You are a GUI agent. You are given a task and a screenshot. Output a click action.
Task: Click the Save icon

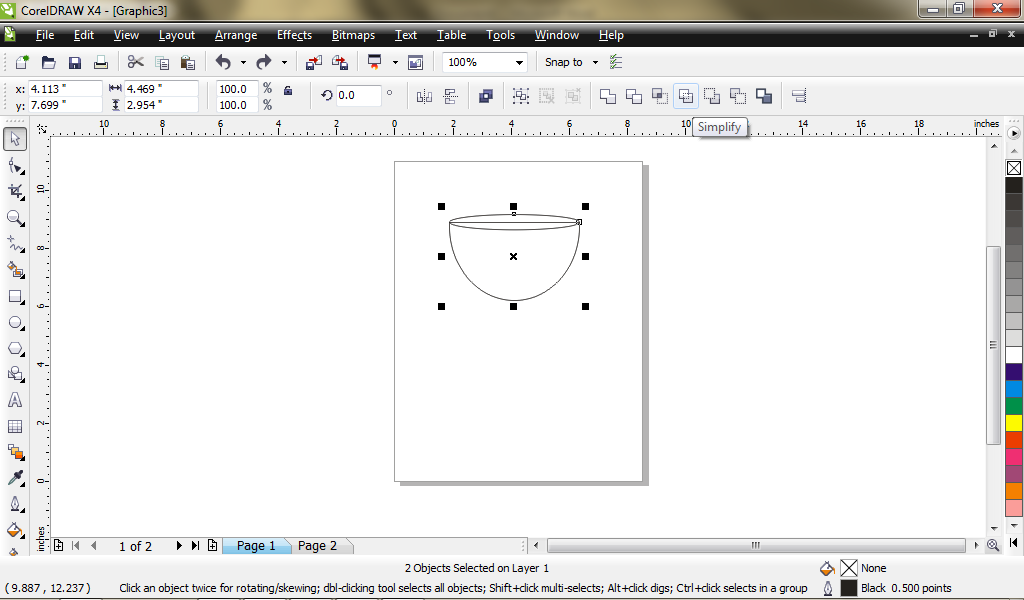pyautogui.click(x=74, y=62)
